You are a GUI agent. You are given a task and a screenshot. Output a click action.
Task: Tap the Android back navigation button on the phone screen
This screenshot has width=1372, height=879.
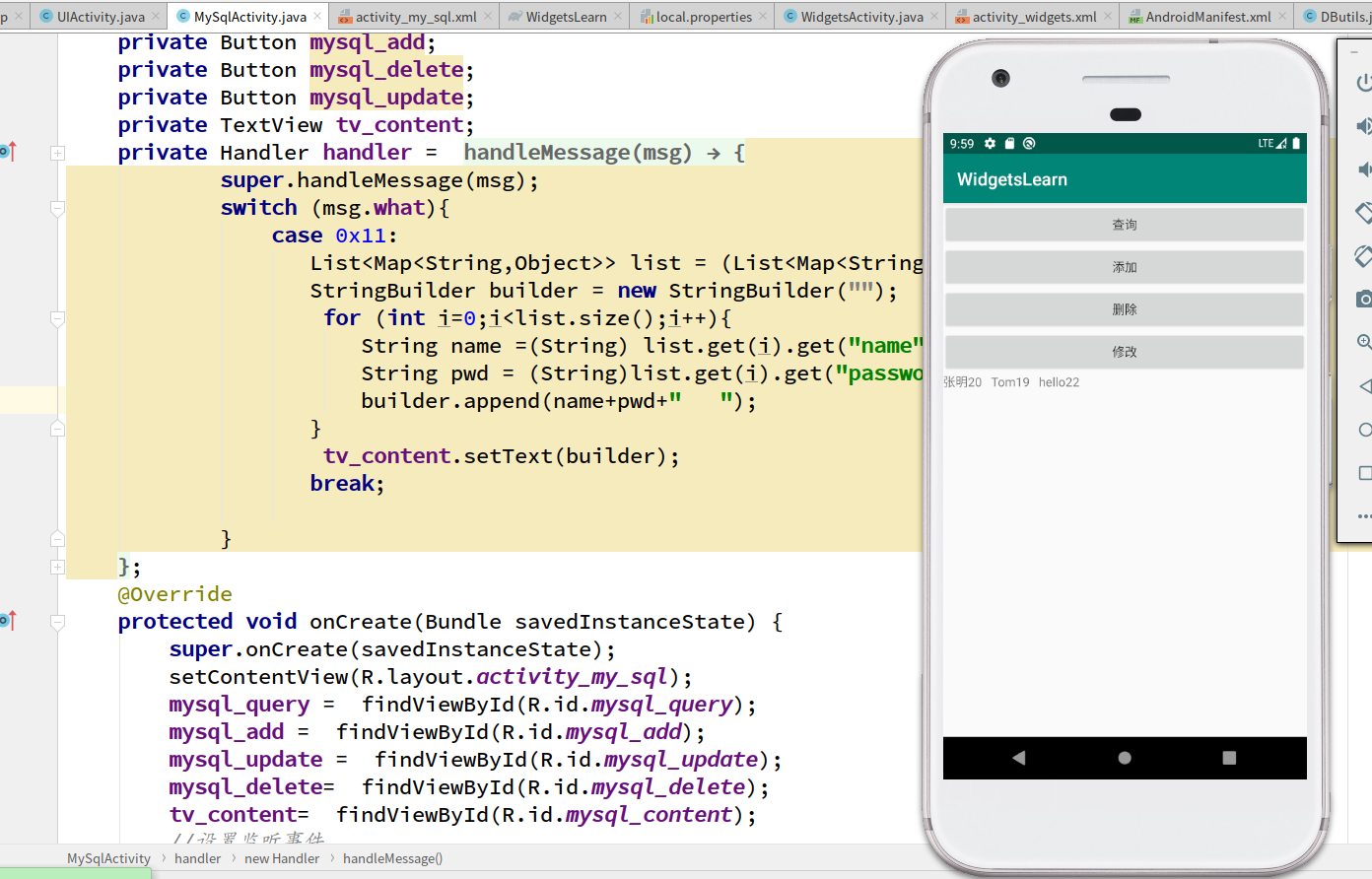[x=1019, y=758]
